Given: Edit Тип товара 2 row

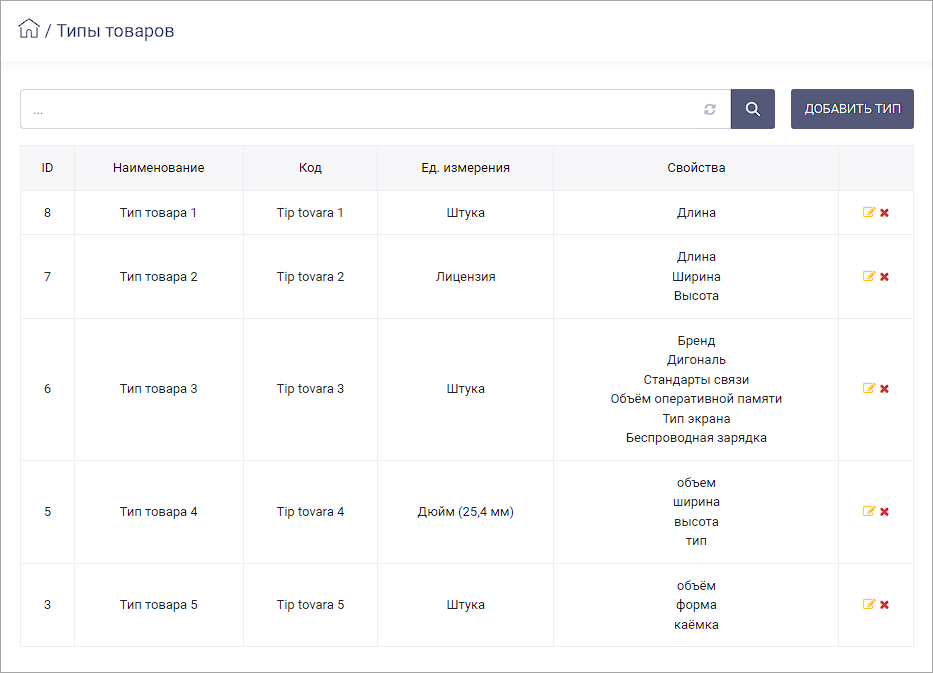Looking at the screenshot, I should pyautogui.click(x=869, y=276).
